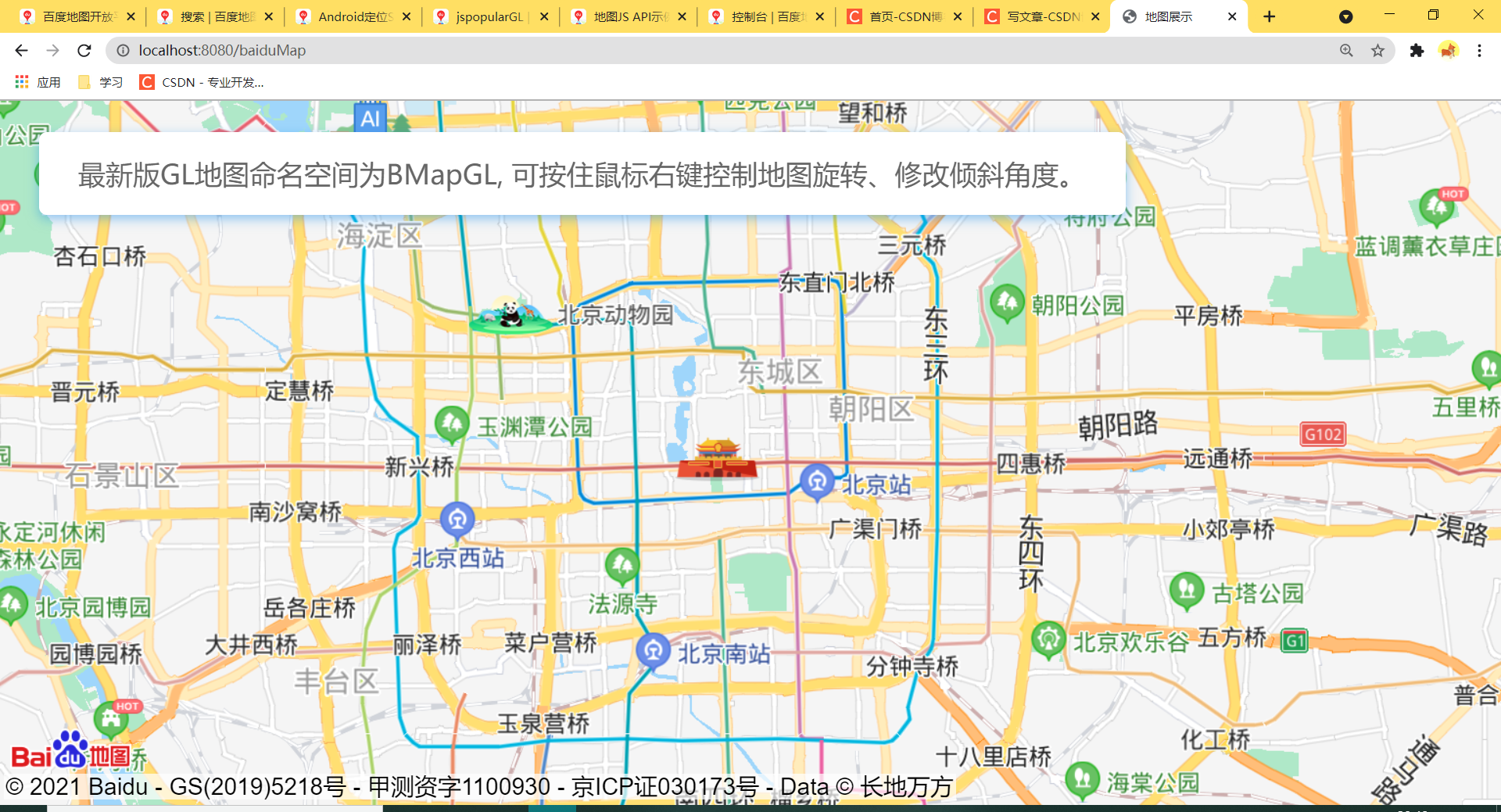Reload the baiduMap page
The width and height of the screenshot is (1501, 812).
click(x=84, y=50)
